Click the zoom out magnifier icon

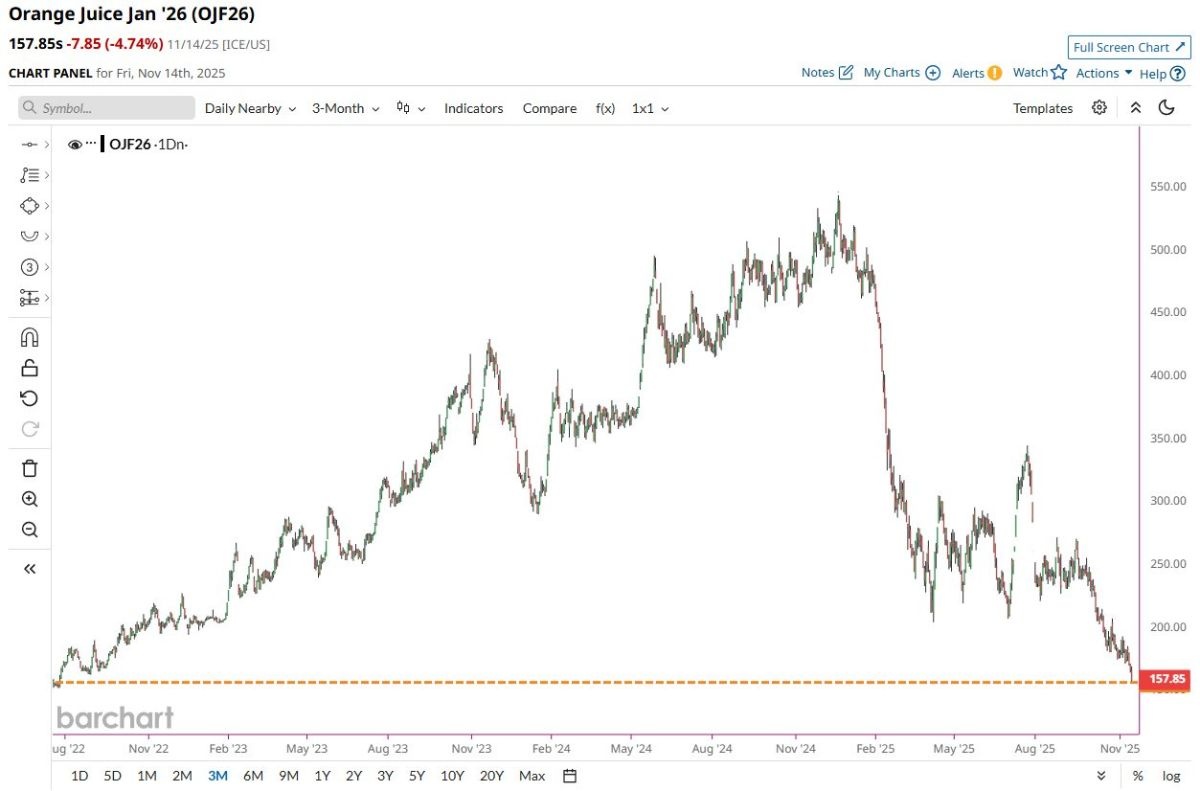pyautogui.click(x=29, y=530)
